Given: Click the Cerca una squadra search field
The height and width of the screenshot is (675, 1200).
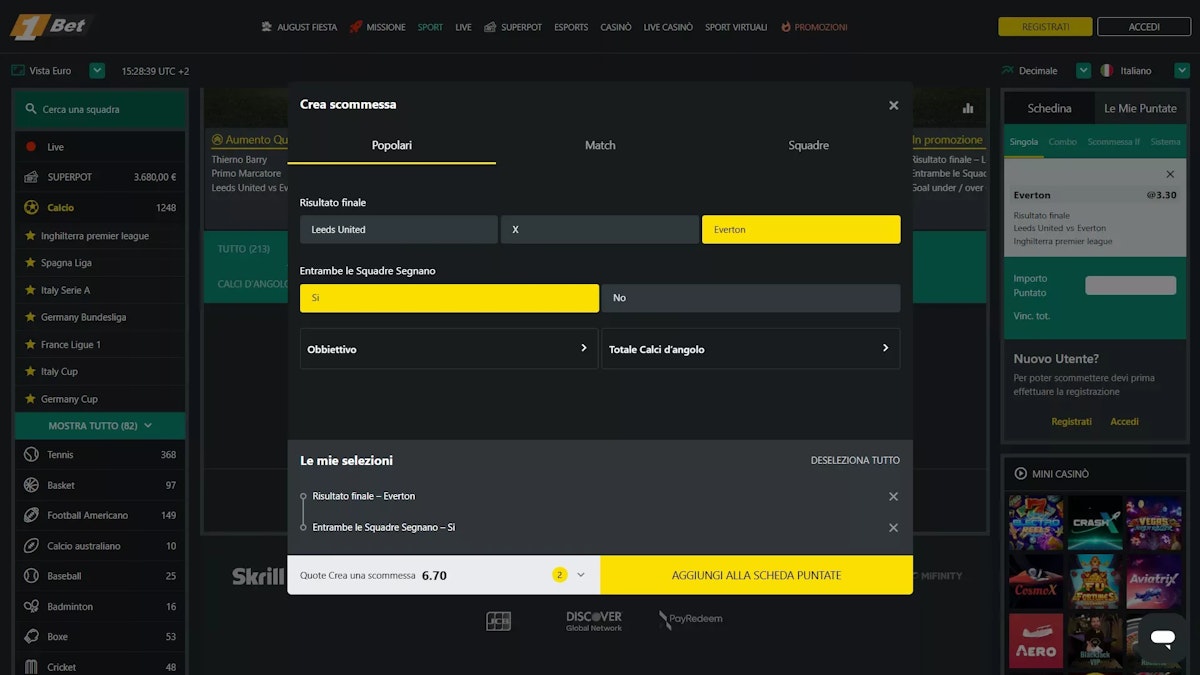Looking at the screenshot, I should [100, 109].
